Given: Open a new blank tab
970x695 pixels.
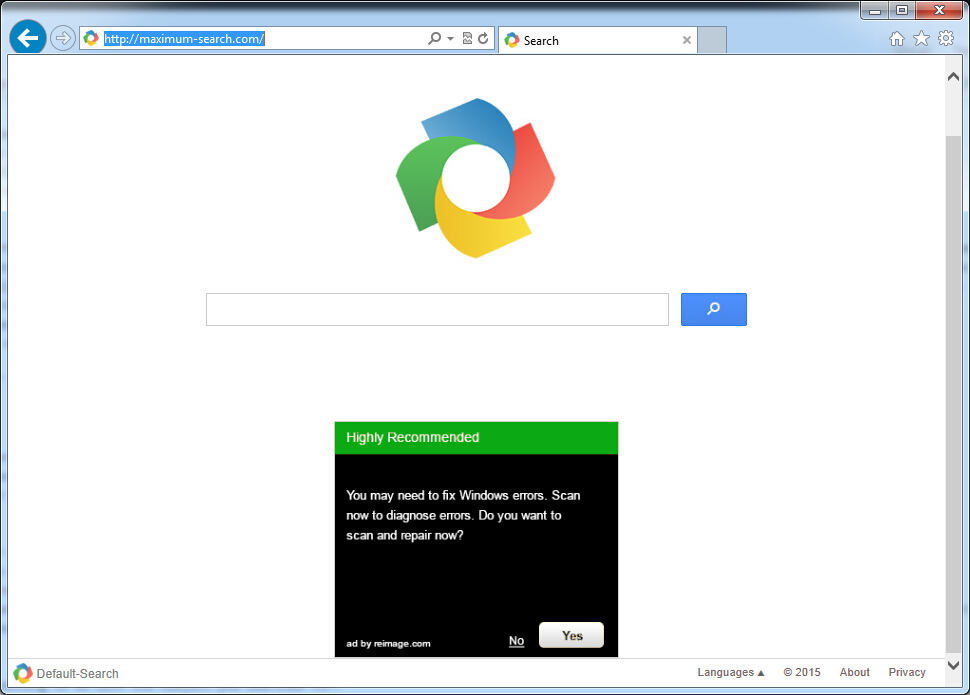Looking at the screenshot, I should pyautogui.click(x=712, y=40).
